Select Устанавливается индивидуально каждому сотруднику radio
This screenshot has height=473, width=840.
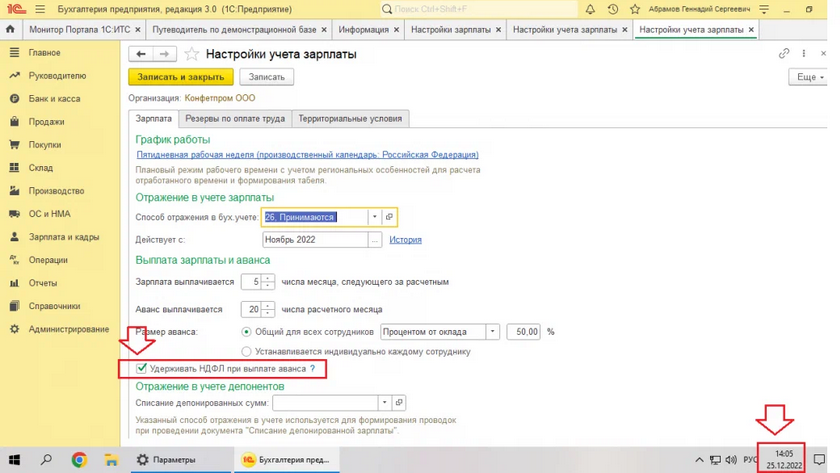click(x=246, y=351)
